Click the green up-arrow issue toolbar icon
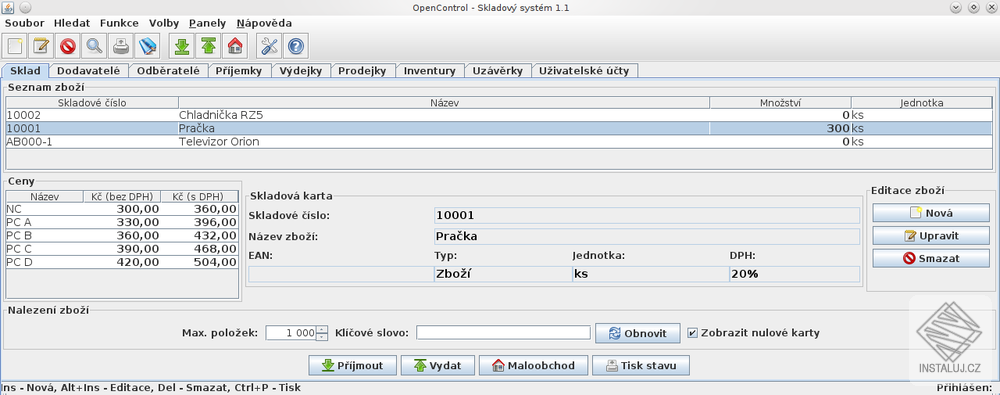 click(x=209, y=47)
